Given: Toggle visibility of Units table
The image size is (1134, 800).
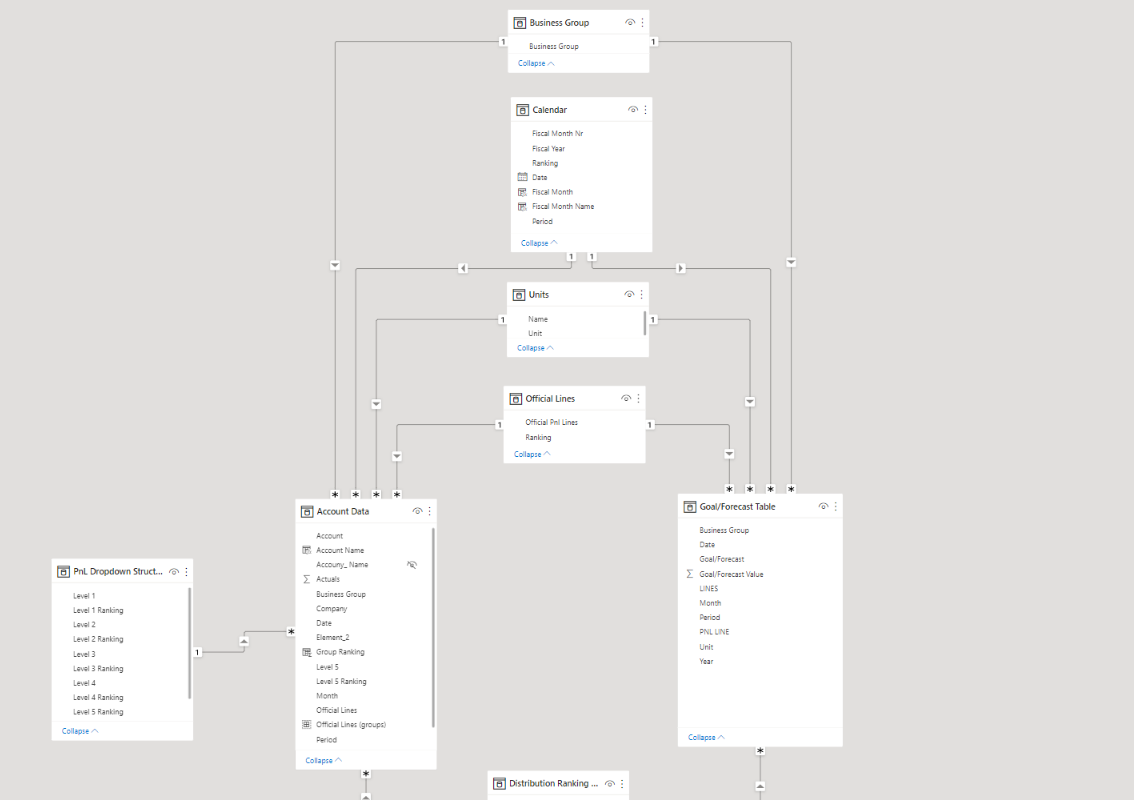Looking at the screenshot, I should point(629,295).
